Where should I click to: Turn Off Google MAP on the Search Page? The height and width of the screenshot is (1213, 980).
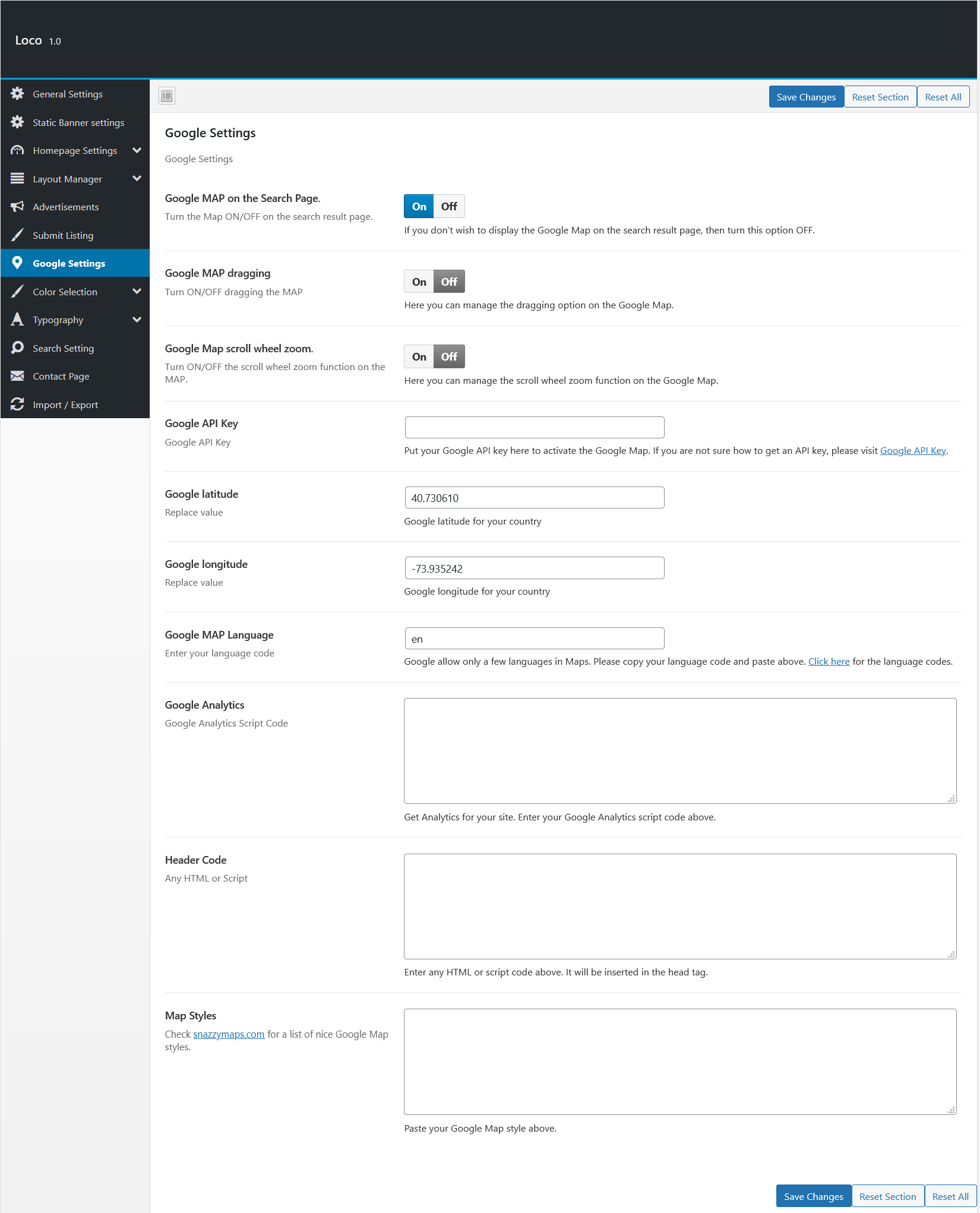[449, 206]
